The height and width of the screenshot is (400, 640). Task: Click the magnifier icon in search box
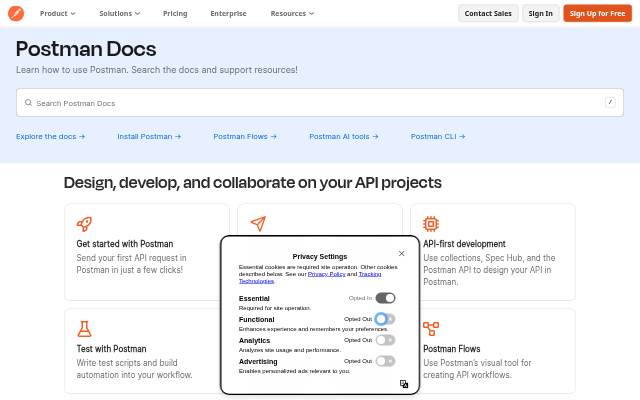[28, 102]
